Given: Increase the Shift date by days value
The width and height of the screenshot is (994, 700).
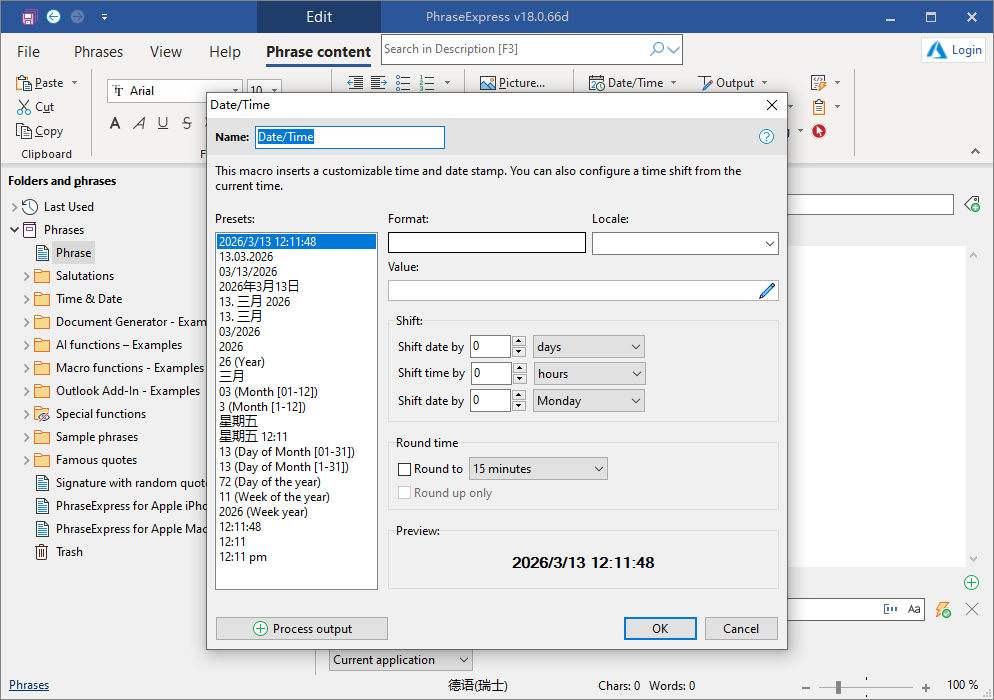Looking at the screenshot, I should click(x=518, y=342).
